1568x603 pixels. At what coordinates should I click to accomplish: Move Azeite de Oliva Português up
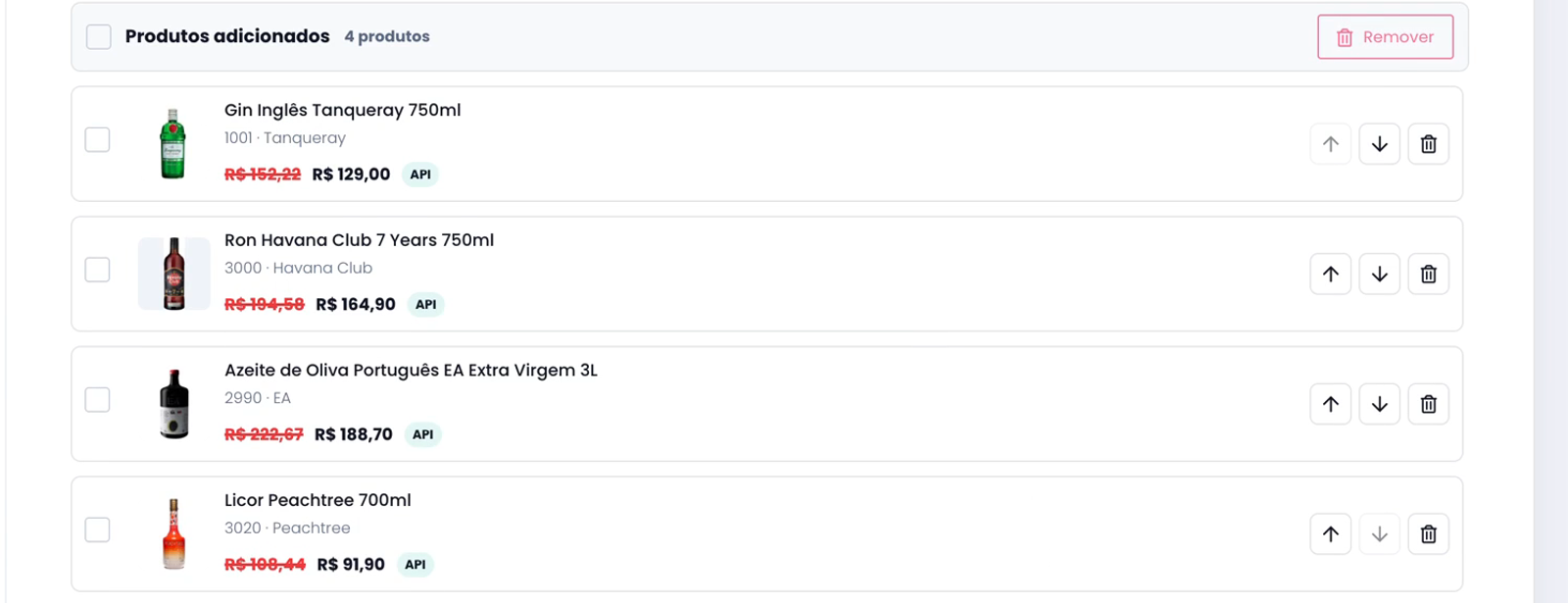(x=1330, y=404)
